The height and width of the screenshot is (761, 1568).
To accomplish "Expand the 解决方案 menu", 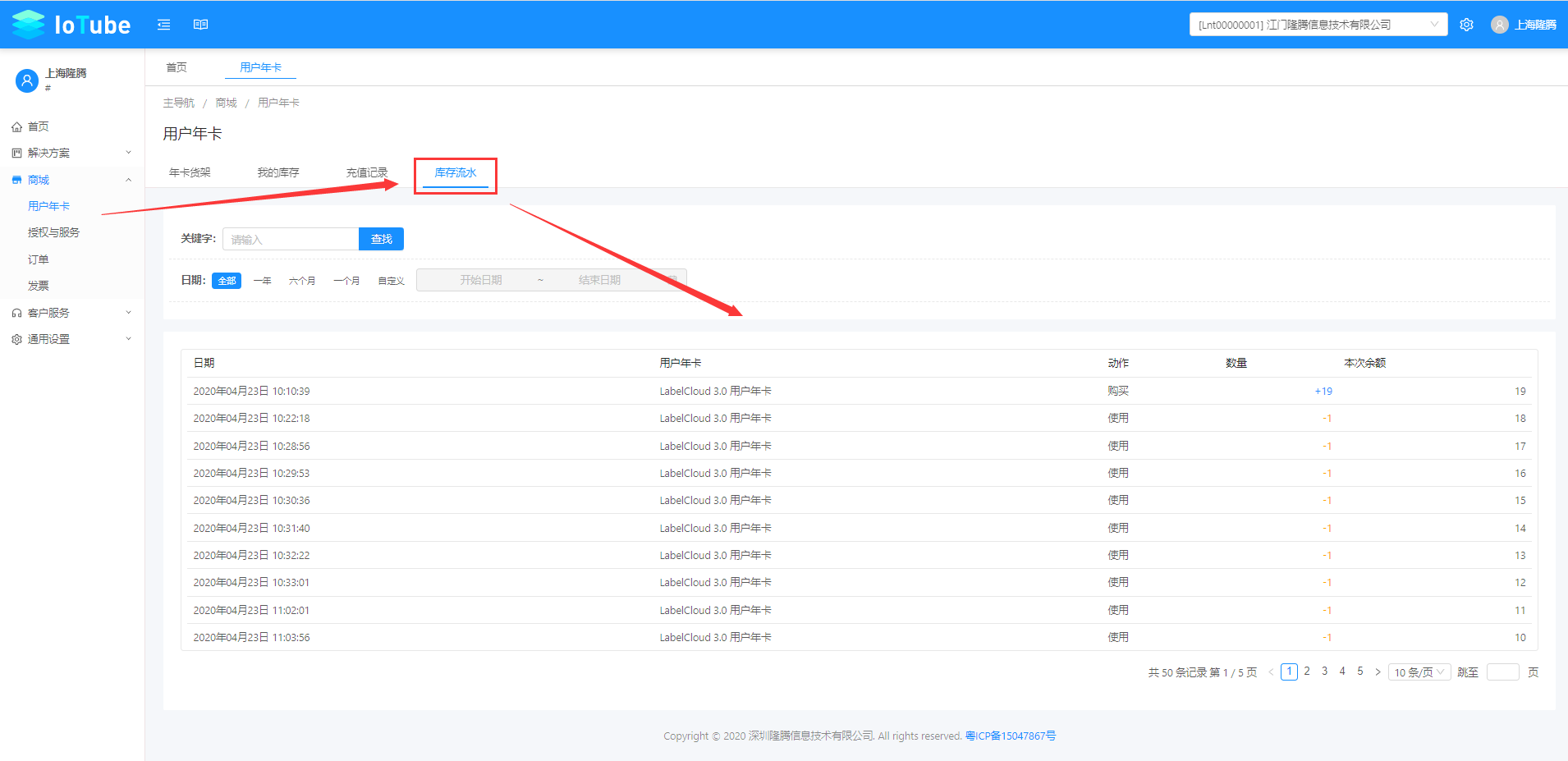I will point(128,153).
